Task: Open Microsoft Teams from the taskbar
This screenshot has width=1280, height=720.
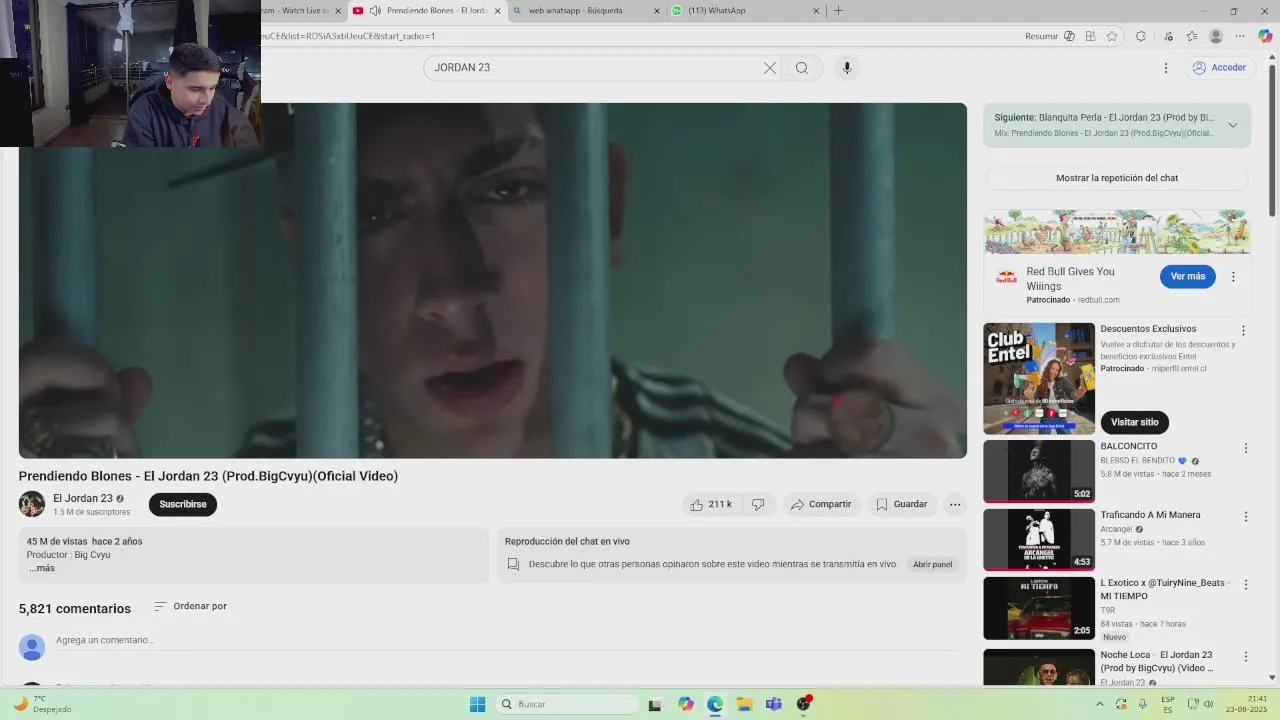Action: tap(773, 704)
